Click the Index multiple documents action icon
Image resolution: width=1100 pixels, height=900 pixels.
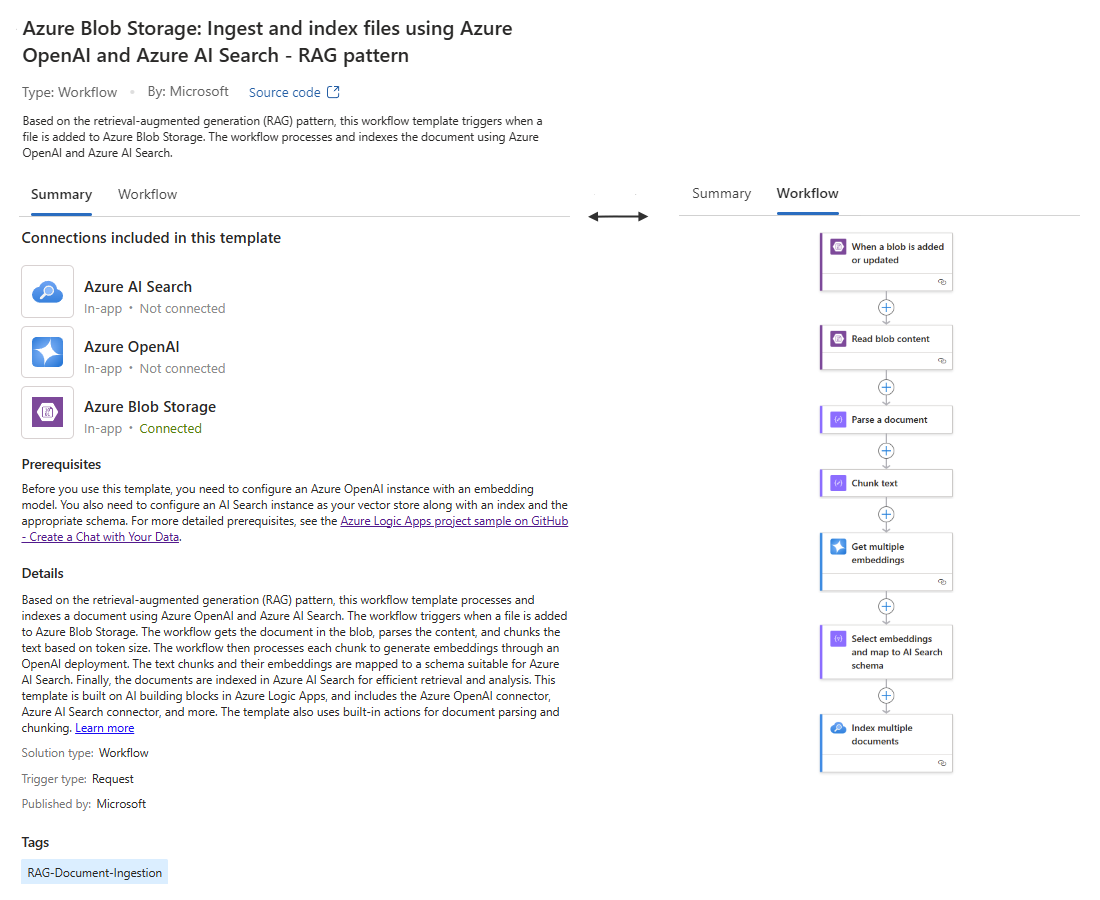coord(838,727)
